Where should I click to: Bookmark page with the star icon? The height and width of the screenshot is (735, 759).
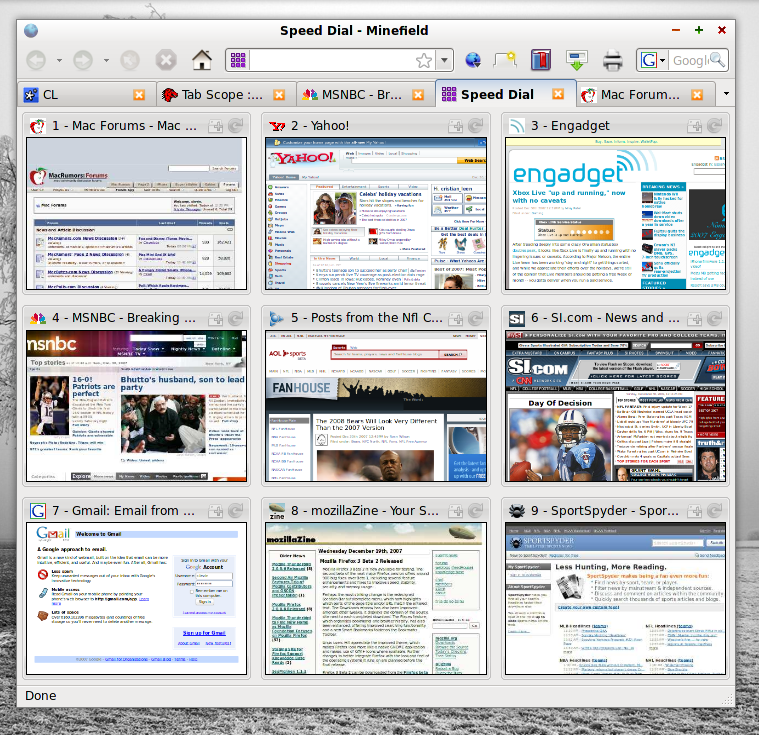424,61
